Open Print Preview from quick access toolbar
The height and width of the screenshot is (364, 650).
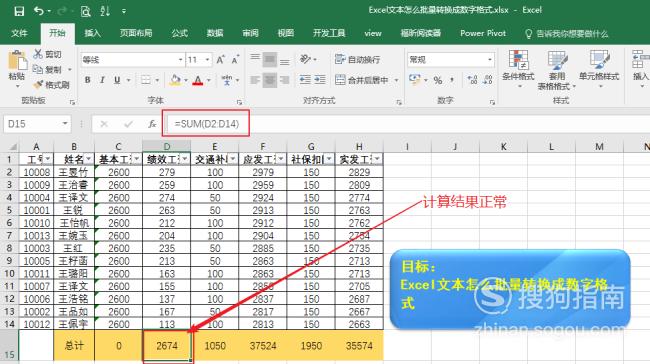(x=85, y=11)
